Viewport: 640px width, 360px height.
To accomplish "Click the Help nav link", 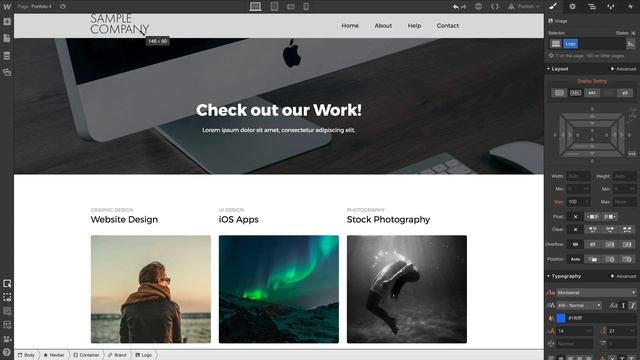I will 414,26.
